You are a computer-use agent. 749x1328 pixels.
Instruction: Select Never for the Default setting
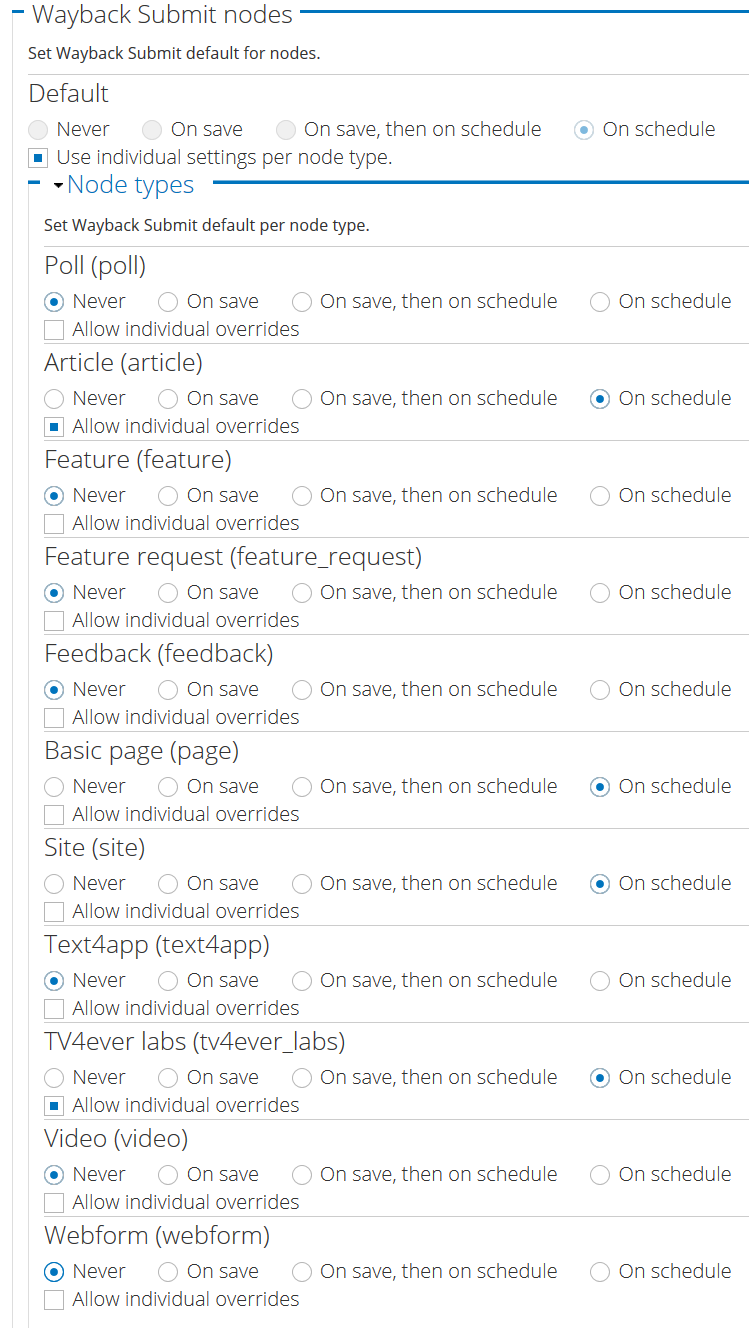coord(37,129)
